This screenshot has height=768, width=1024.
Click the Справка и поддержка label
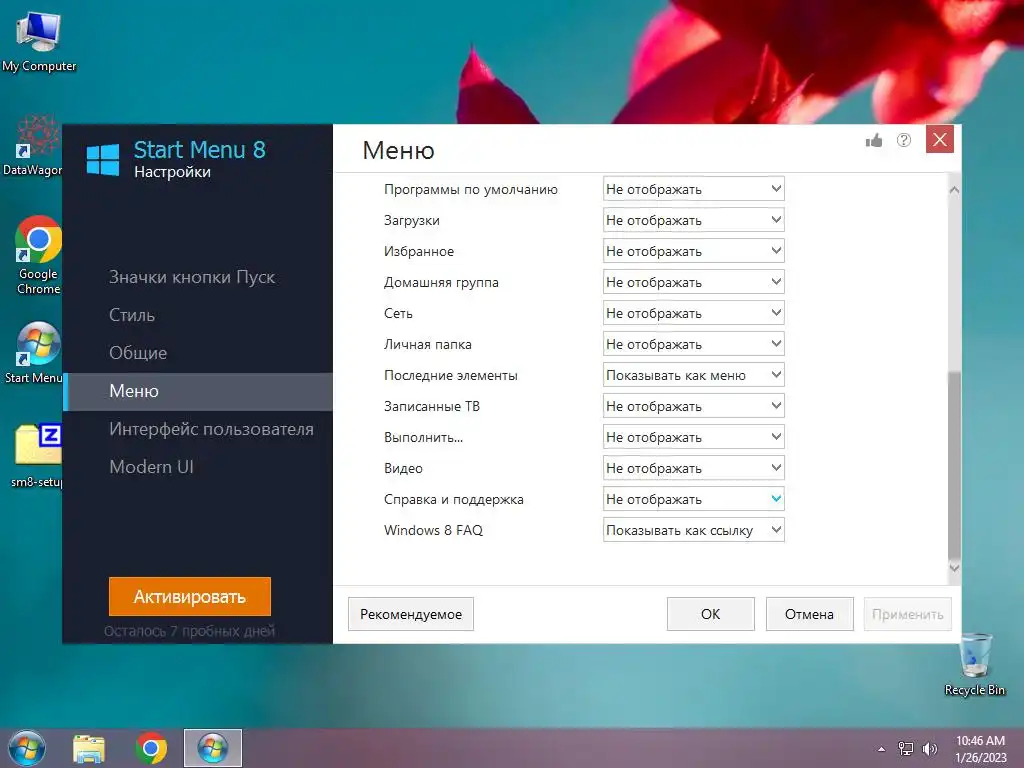[x=454, y=500]
